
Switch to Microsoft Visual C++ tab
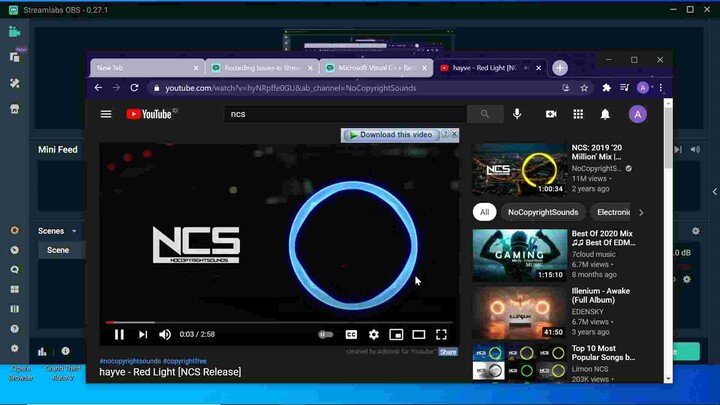pos(377,68)
